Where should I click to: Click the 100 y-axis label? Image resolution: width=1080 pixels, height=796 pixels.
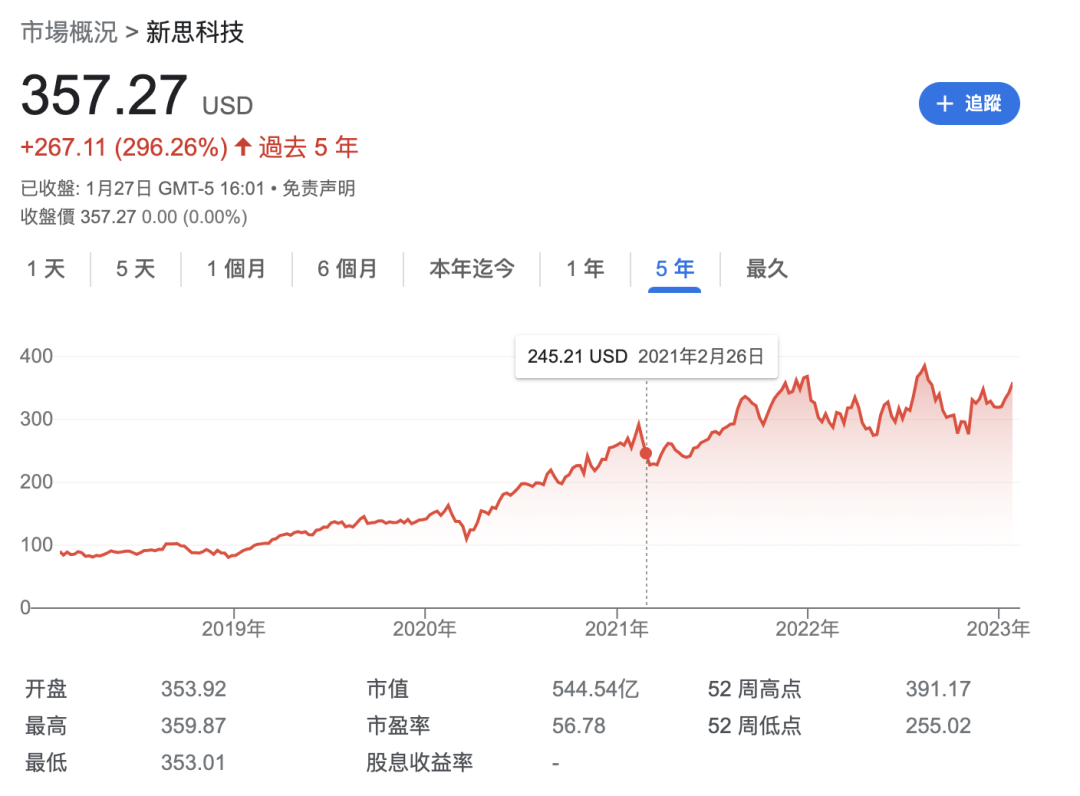[x=37, y=545]
